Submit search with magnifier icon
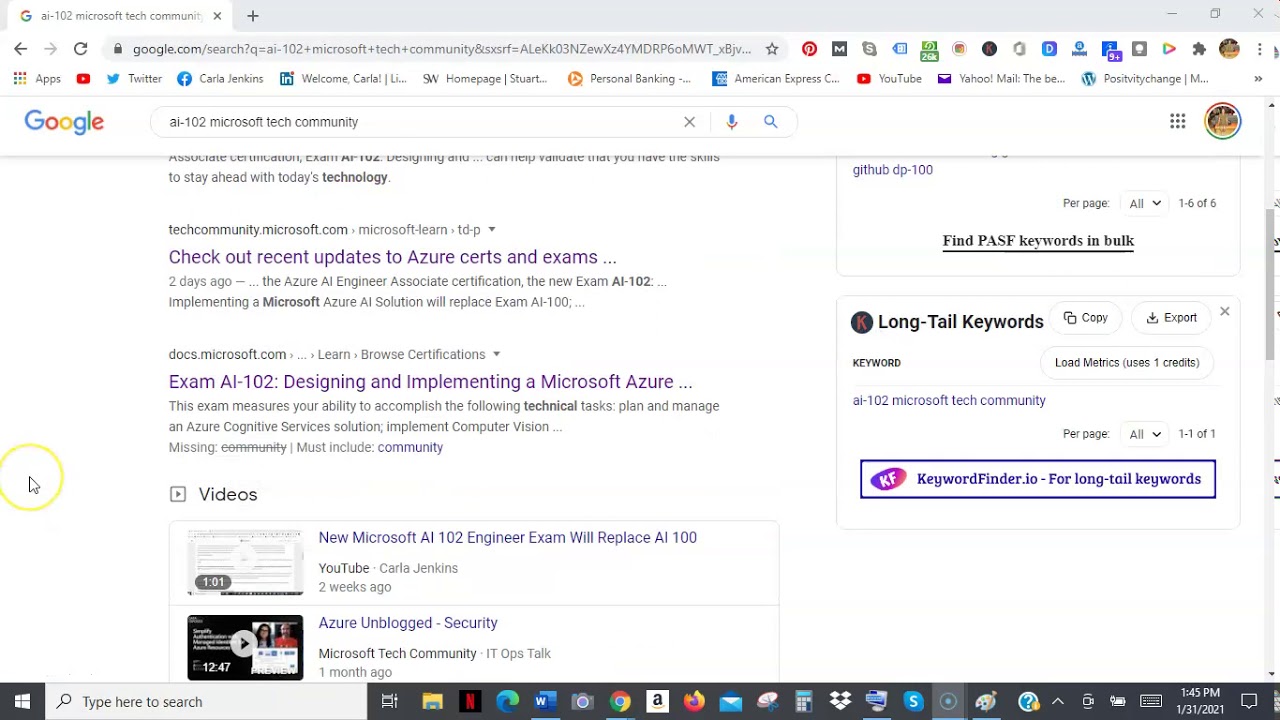The width and height of the screenshot is (1280, 720). point(770,122)
